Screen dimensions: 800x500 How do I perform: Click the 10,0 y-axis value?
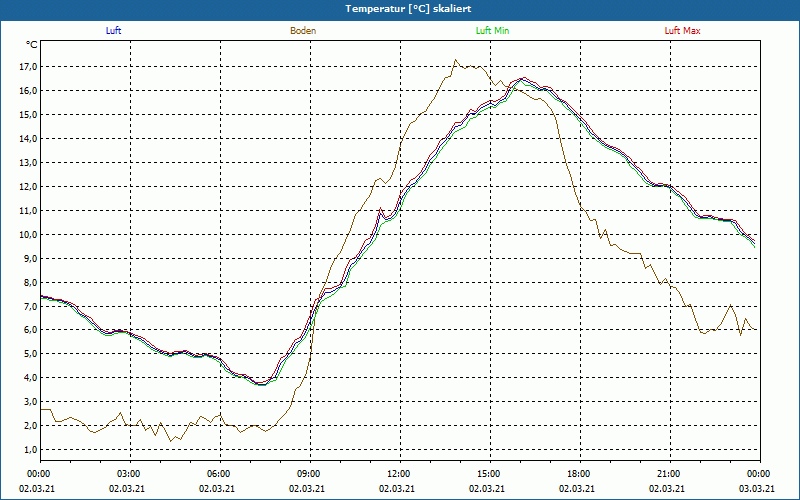click(x=29, y=235)
